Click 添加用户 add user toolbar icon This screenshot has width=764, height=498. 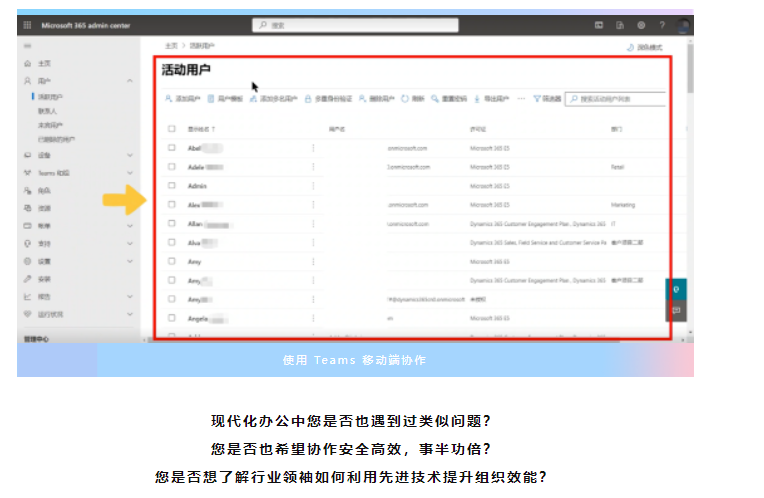168,98
